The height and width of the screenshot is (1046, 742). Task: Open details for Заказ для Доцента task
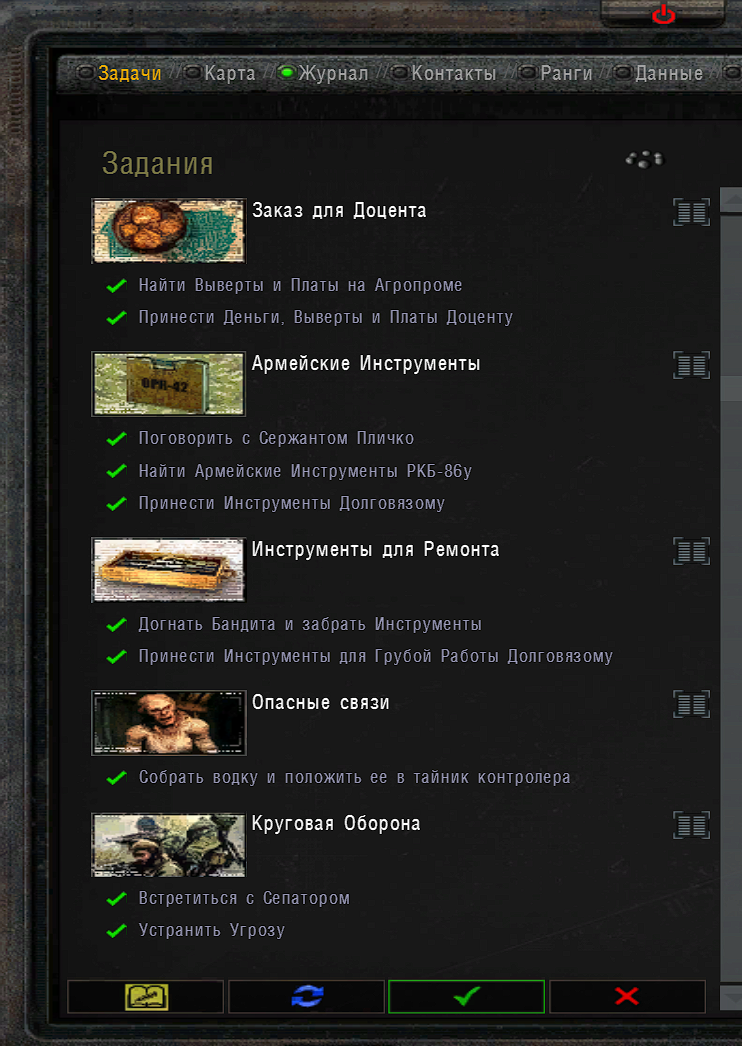pos(691,212)
